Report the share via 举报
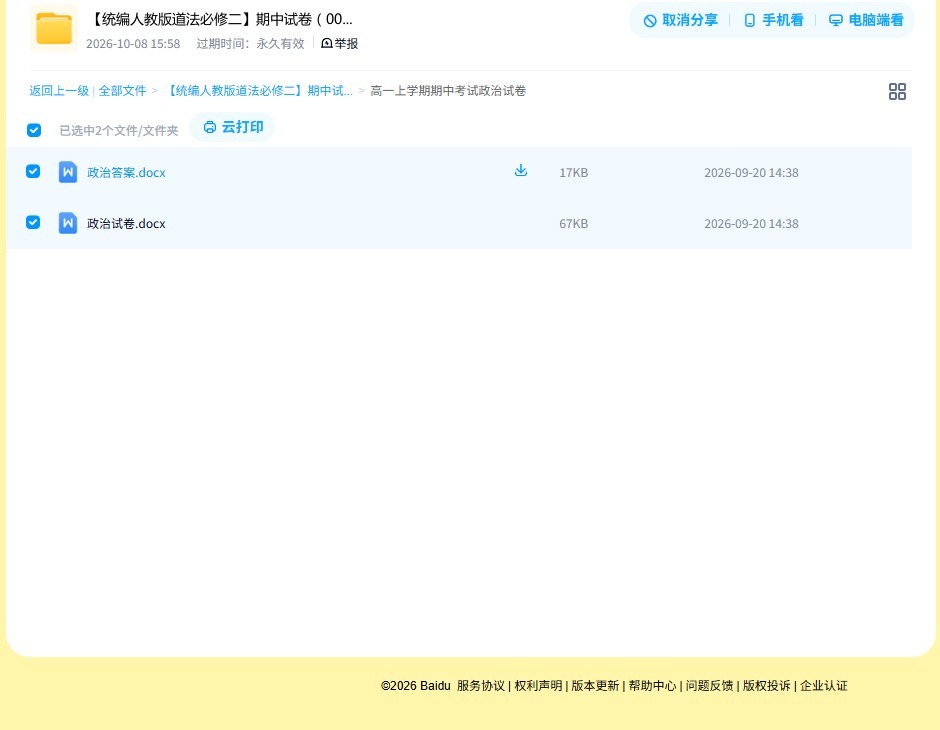940x730 pixels. [339, 43]
